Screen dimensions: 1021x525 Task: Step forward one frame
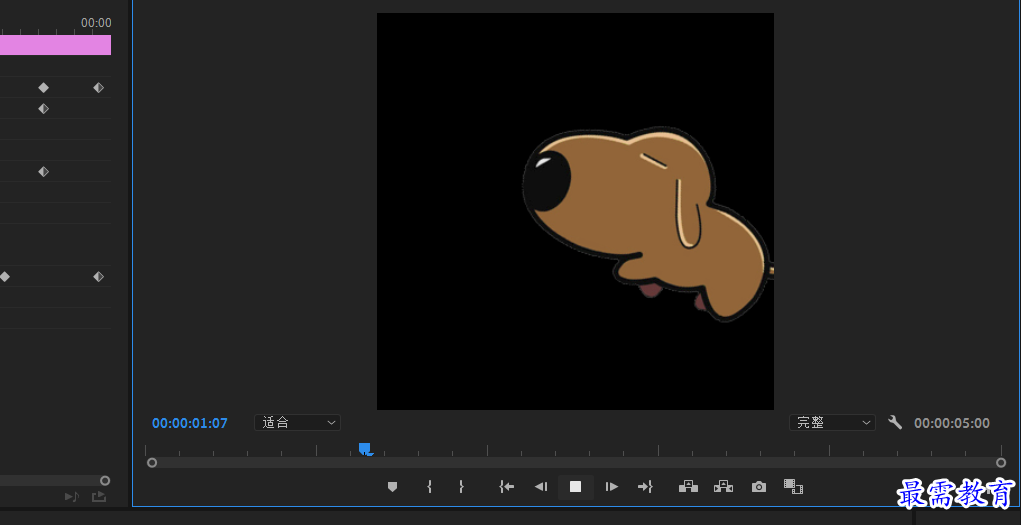click(x=611, y=487)
